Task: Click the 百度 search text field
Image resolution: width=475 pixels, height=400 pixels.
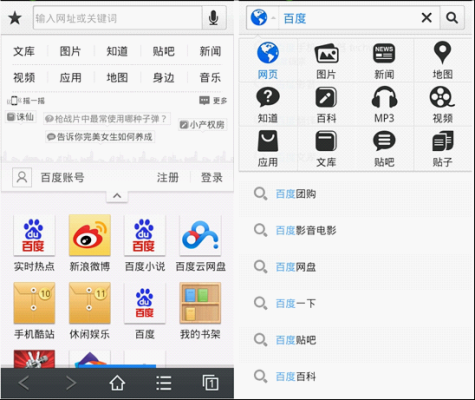Action: [x=347, y=18]
